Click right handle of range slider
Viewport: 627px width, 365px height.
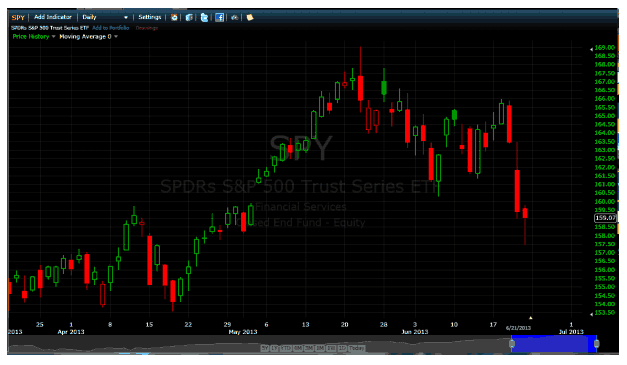[x=597, y=344]
